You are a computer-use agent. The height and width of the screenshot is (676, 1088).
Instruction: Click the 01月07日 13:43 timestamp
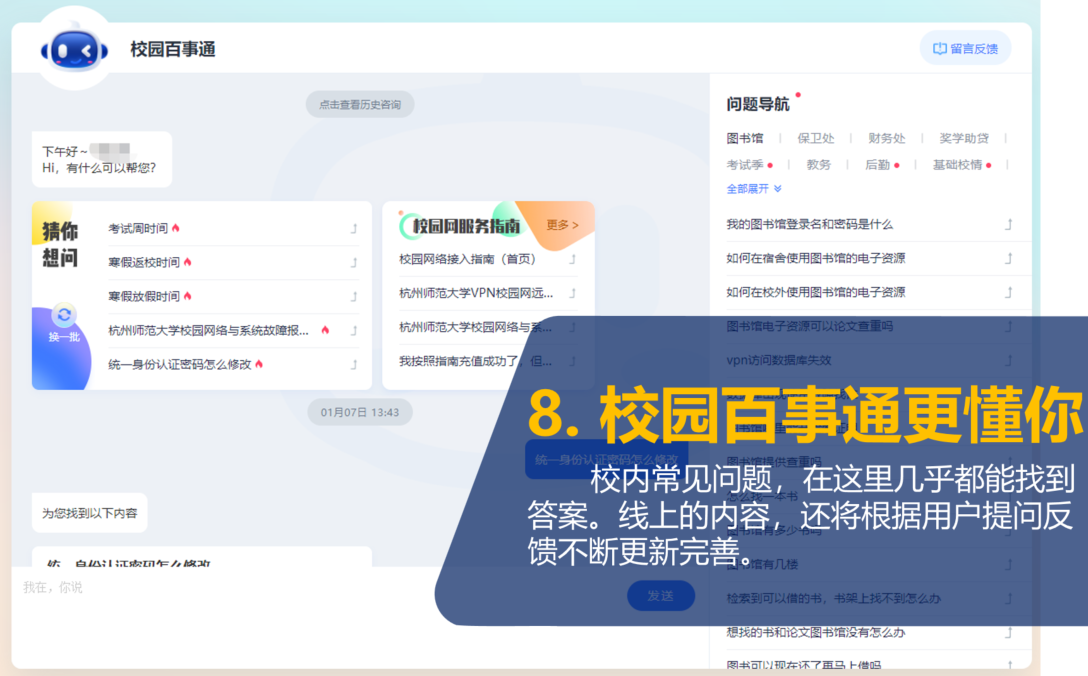click(359, 412)
